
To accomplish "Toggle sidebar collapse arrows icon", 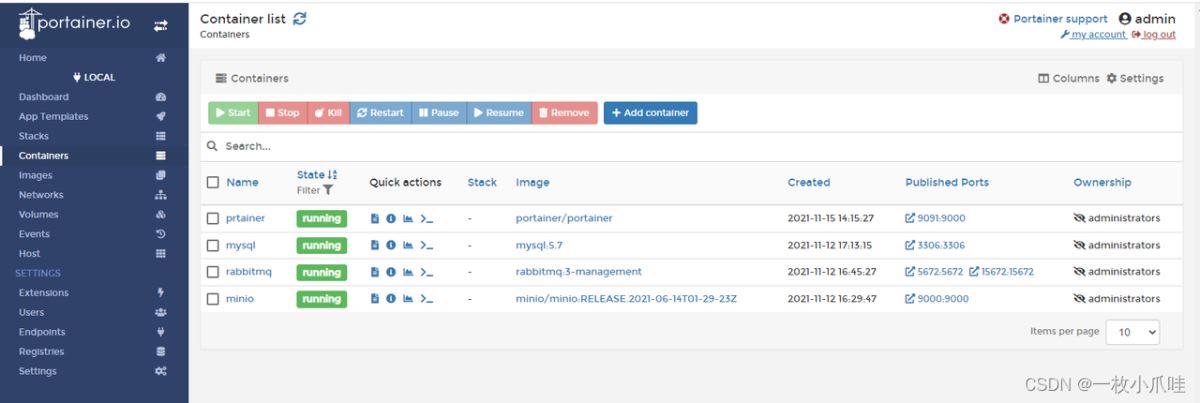I will (x=160, y=25).
